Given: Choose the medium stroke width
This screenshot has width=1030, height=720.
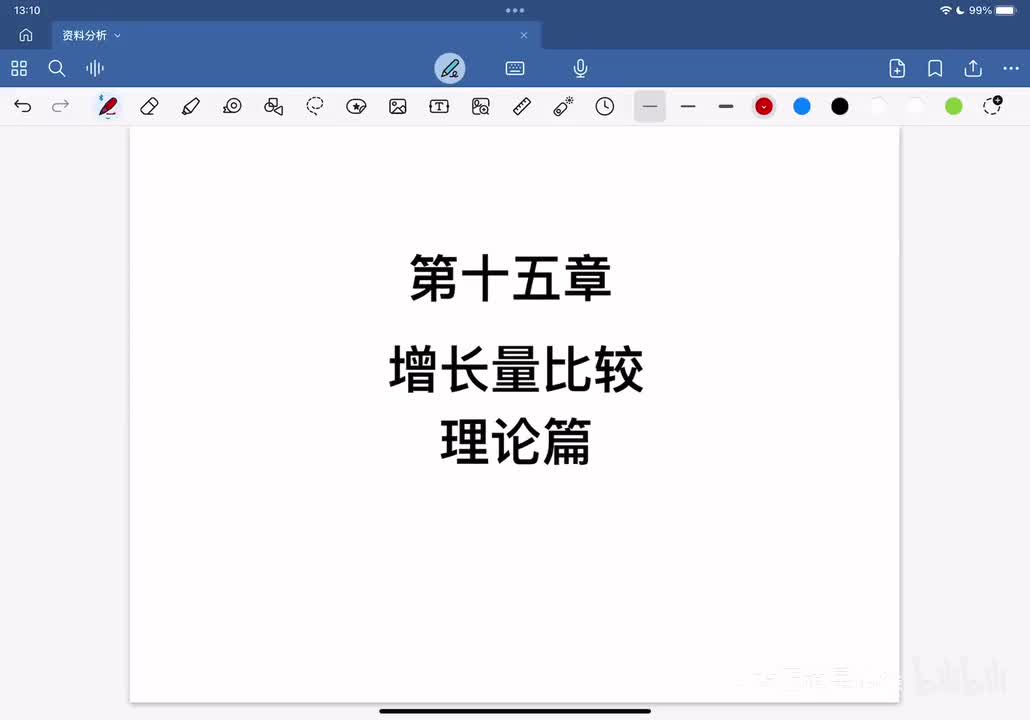Looking at the screenshot, I should (688, 106).
